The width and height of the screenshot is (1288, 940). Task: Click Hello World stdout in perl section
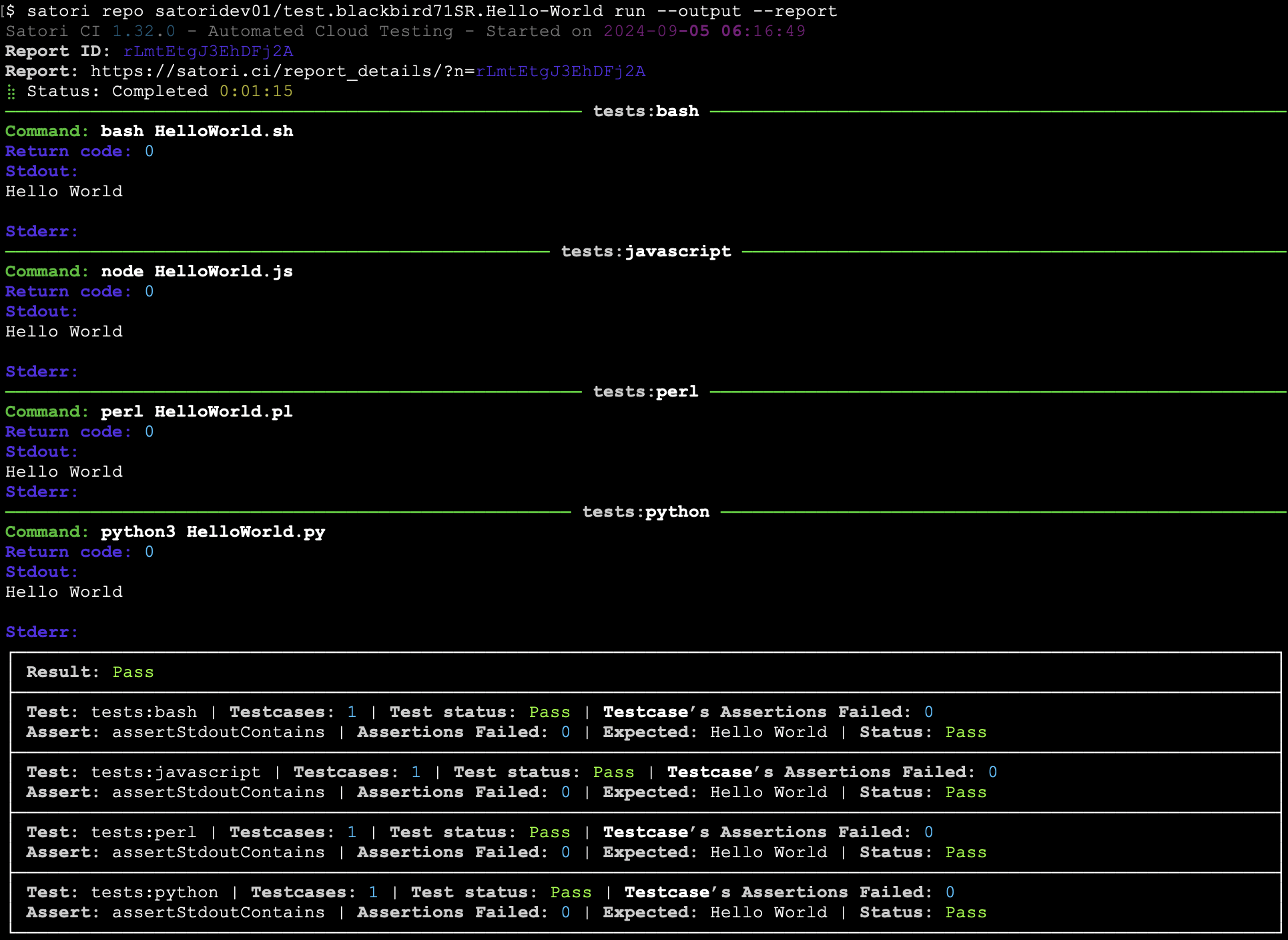click(x=64, y=472)
